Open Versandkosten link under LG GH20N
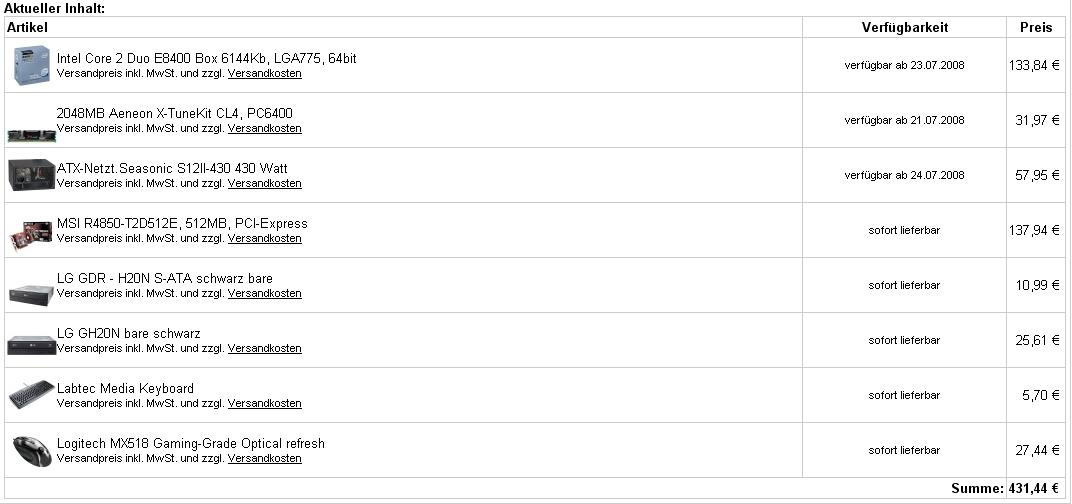Screen dimensions: 1072x504 pos(265,348)
